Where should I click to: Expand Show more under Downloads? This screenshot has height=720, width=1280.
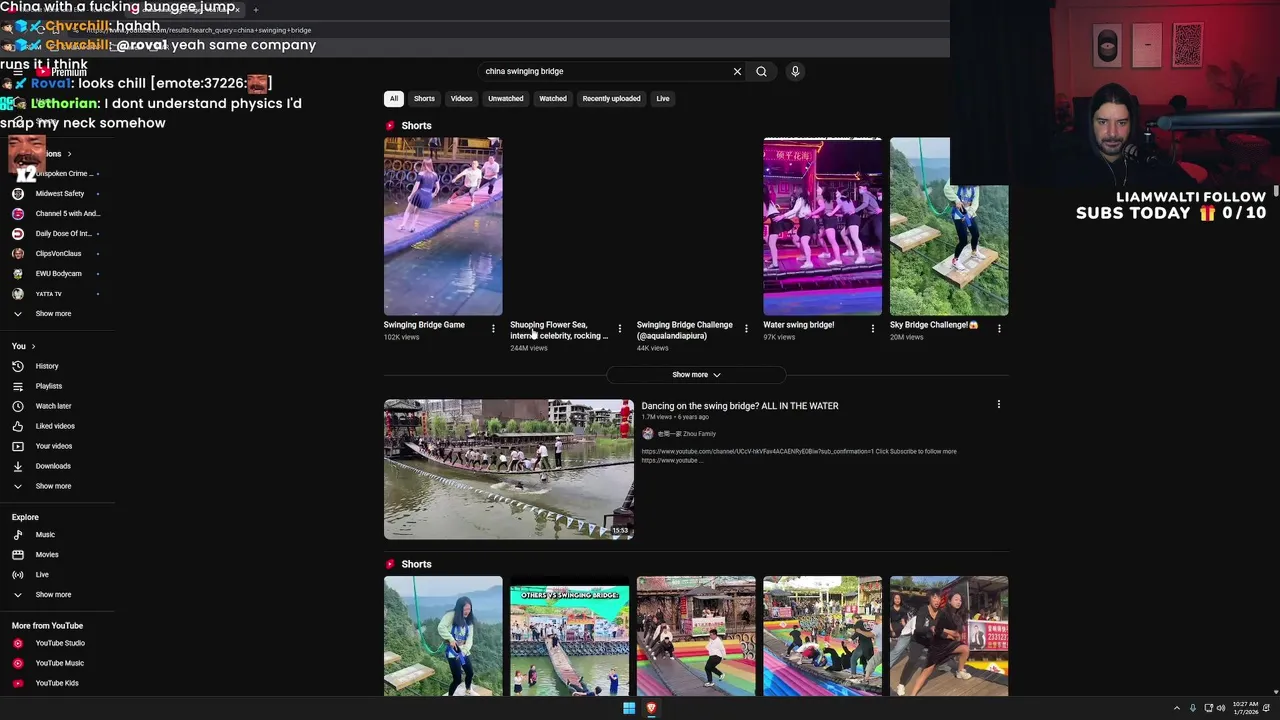click(x=53, y=486)
